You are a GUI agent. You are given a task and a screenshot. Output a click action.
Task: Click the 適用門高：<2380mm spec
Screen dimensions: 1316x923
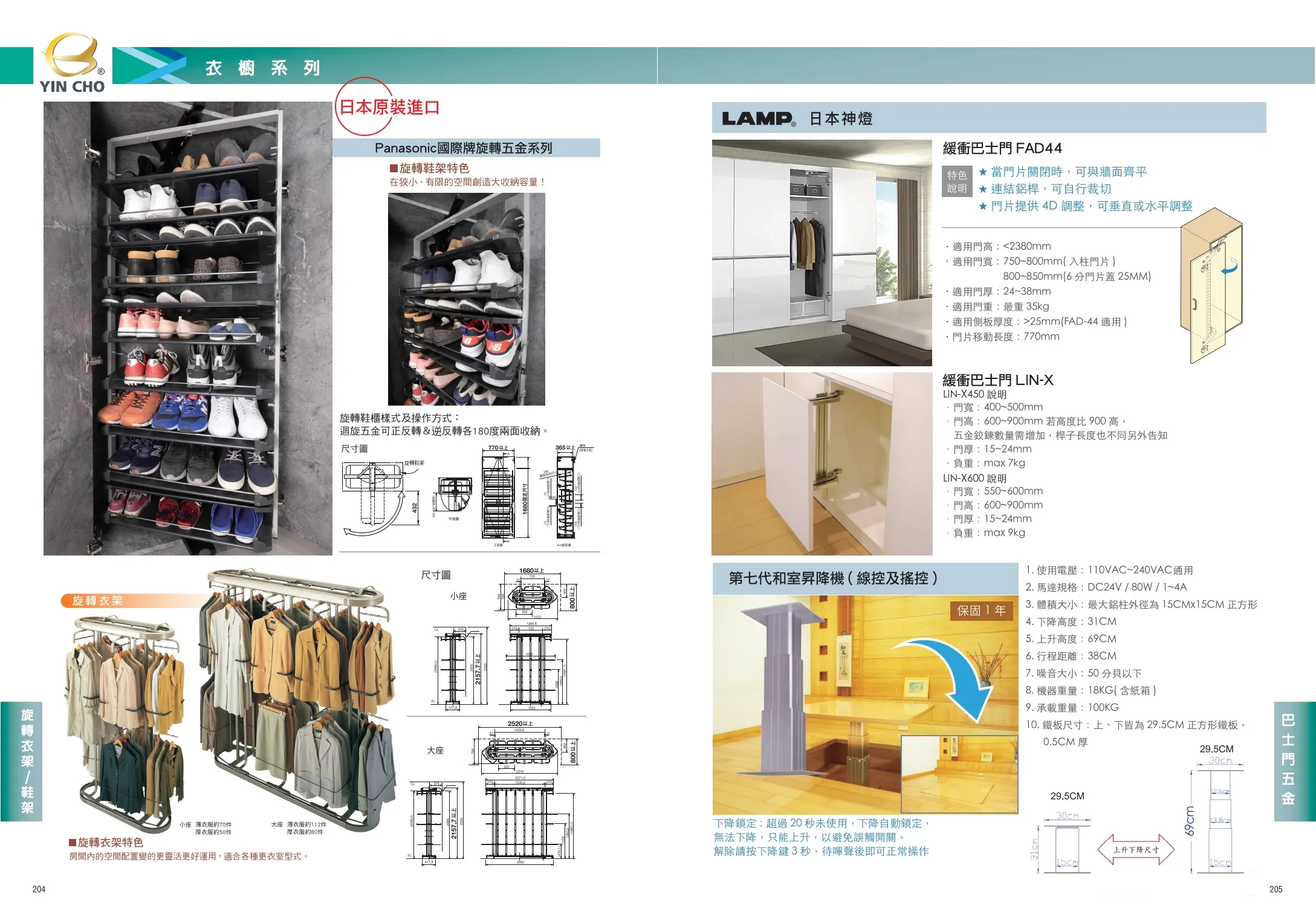click(998, 246)
